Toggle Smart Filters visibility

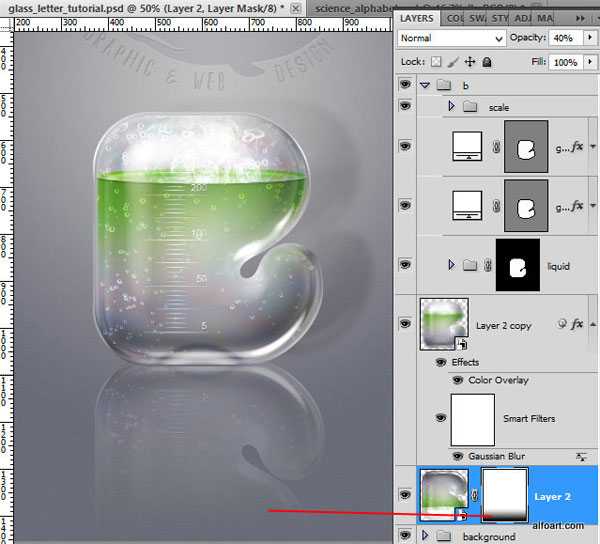tap(440, 418)
